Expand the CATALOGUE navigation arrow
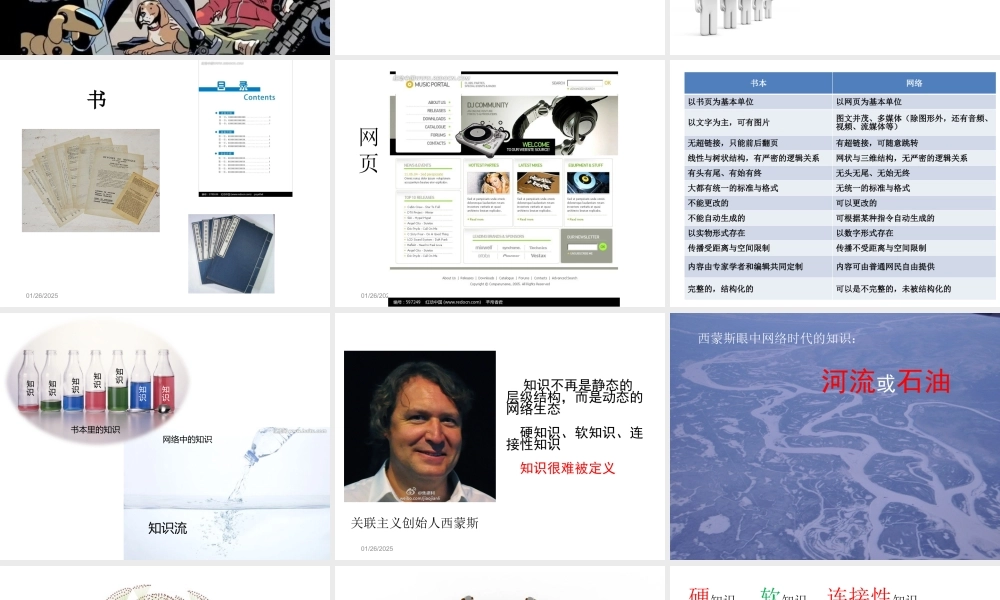Image resolution: width=1000 pixels, height=600 pixels. tap(448, 127)
